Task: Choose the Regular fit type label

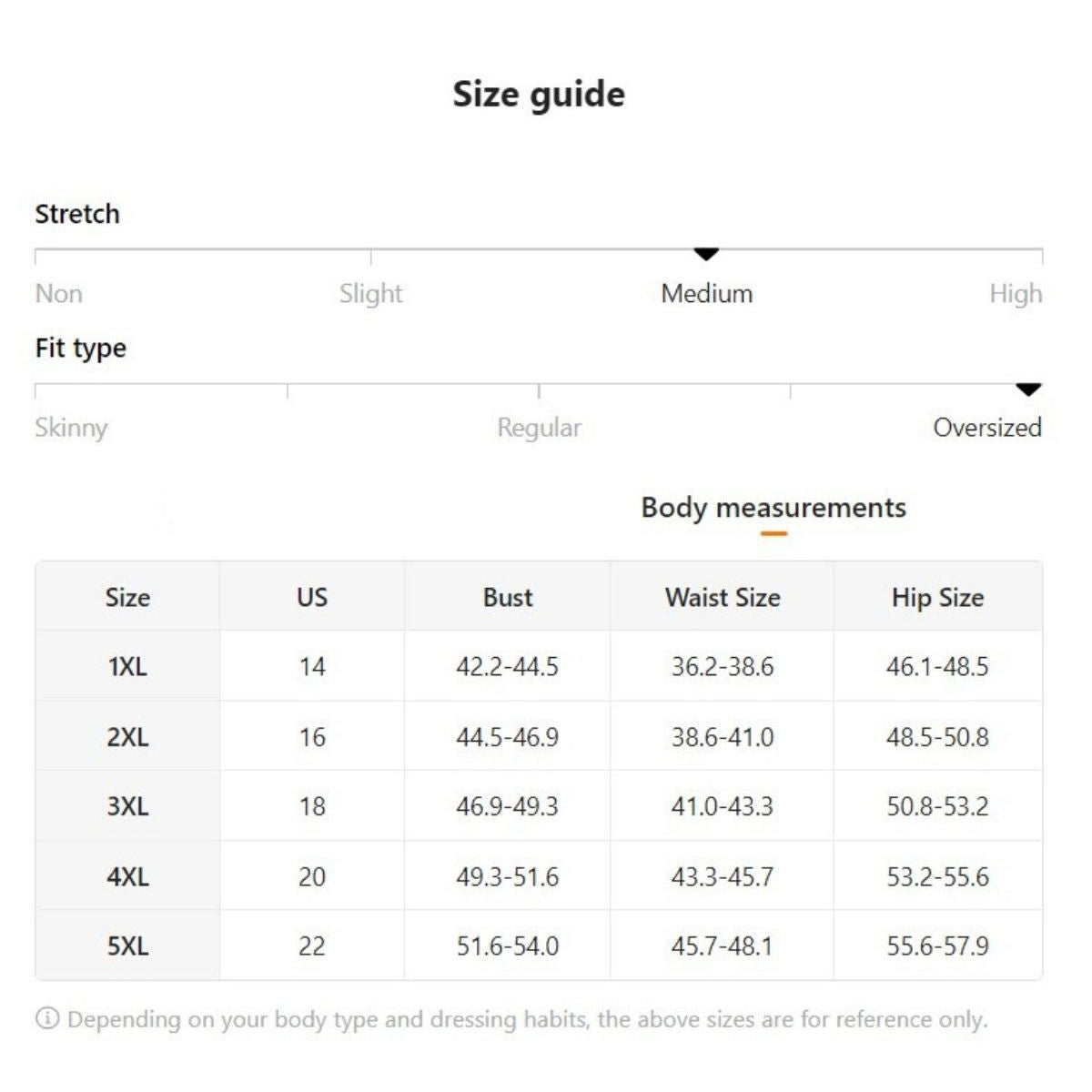Action: click(x=539, y=428)
